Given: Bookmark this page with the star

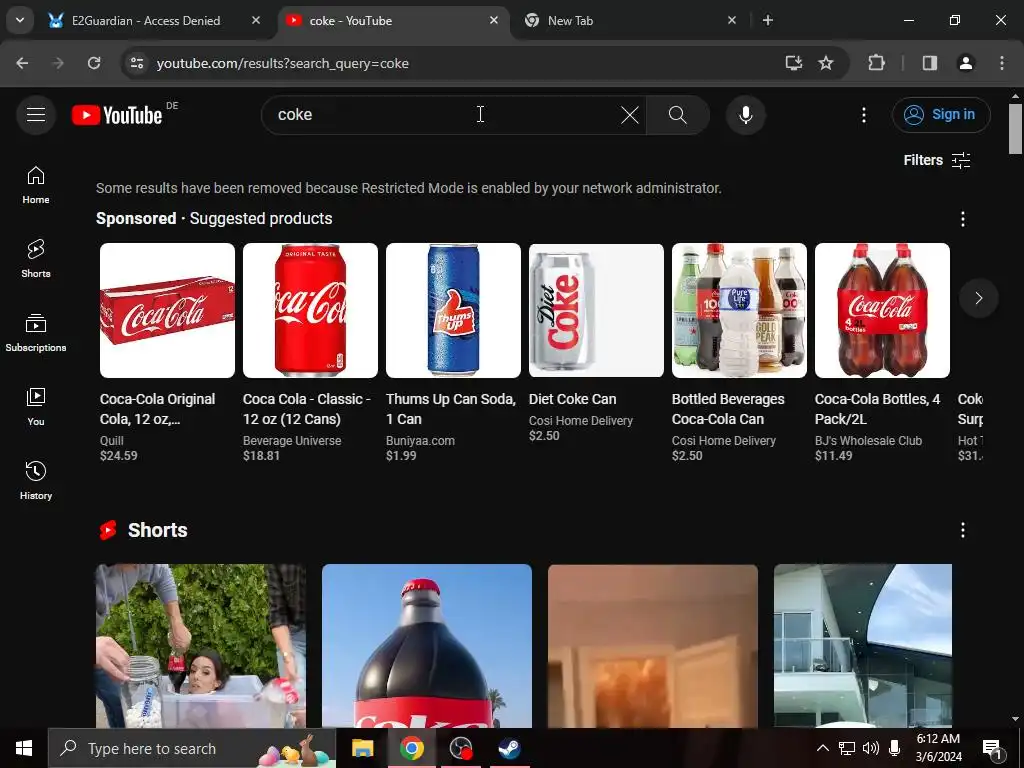Looking at the screenshot, I should coord(825,63).
